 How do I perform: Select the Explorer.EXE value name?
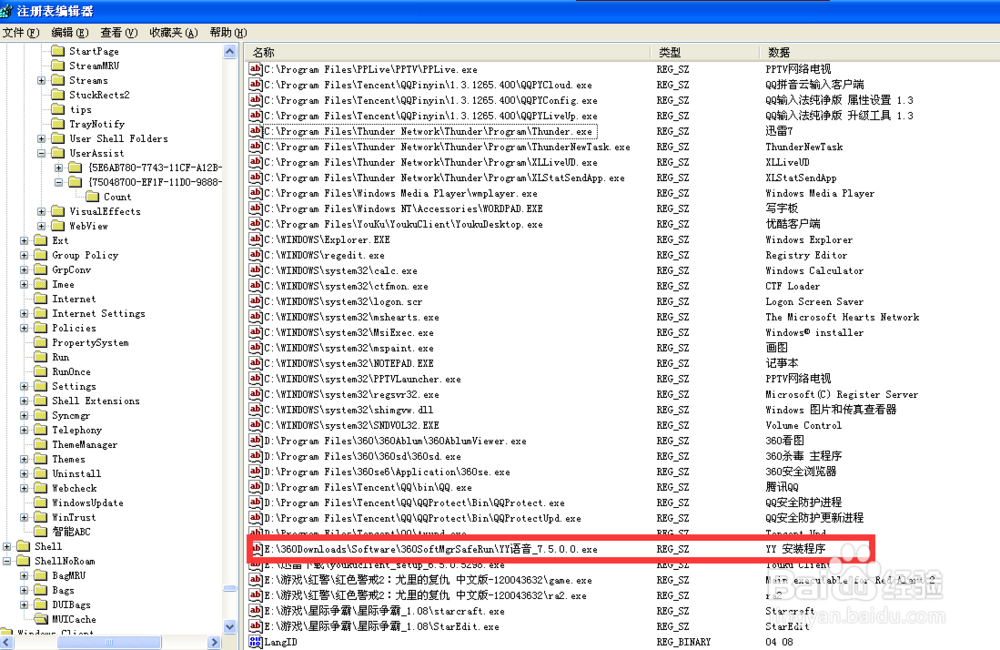coord(327,239)
